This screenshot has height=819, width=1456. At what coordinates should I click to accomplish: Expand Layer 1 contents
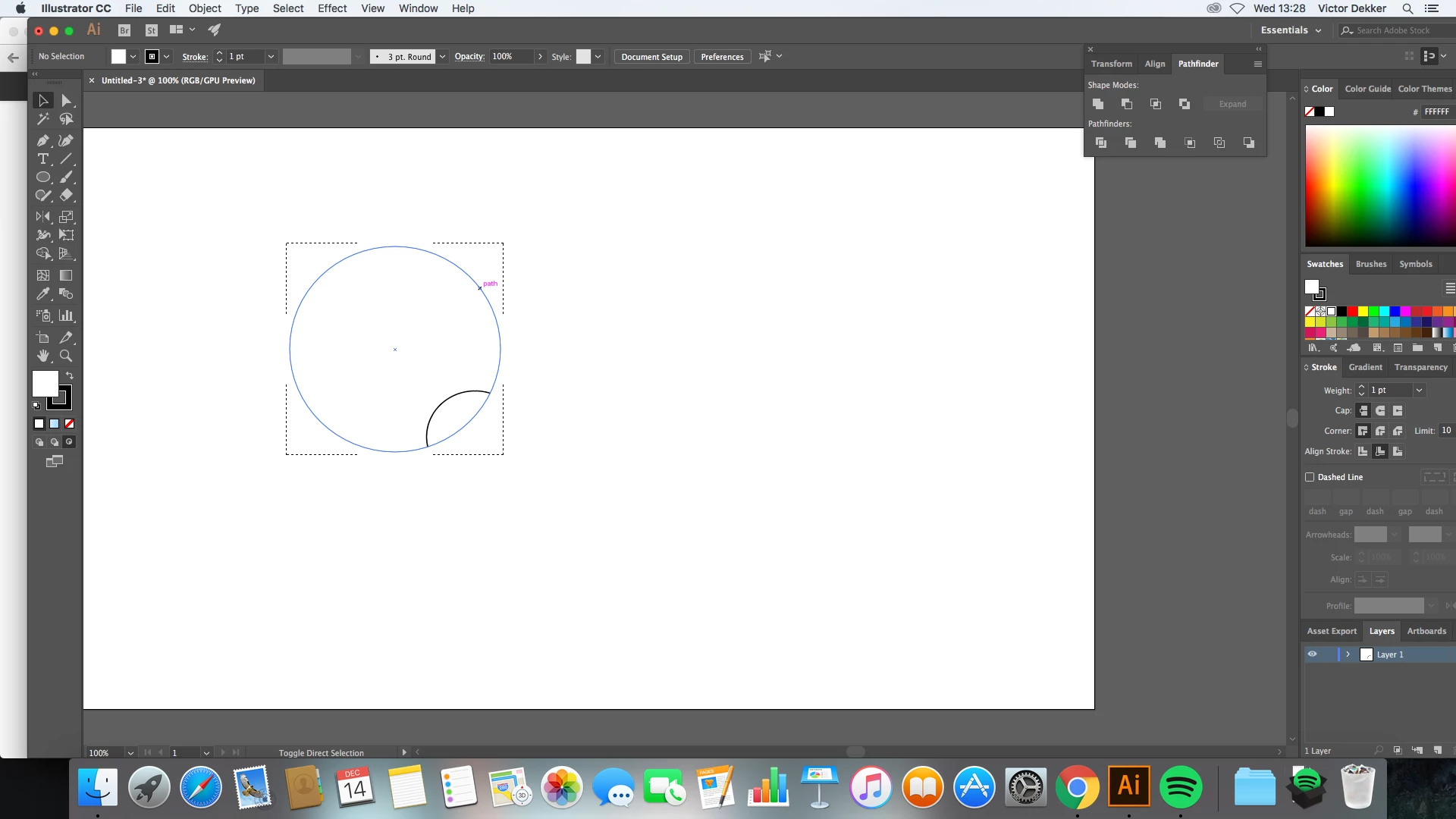tap(1348, 654)
